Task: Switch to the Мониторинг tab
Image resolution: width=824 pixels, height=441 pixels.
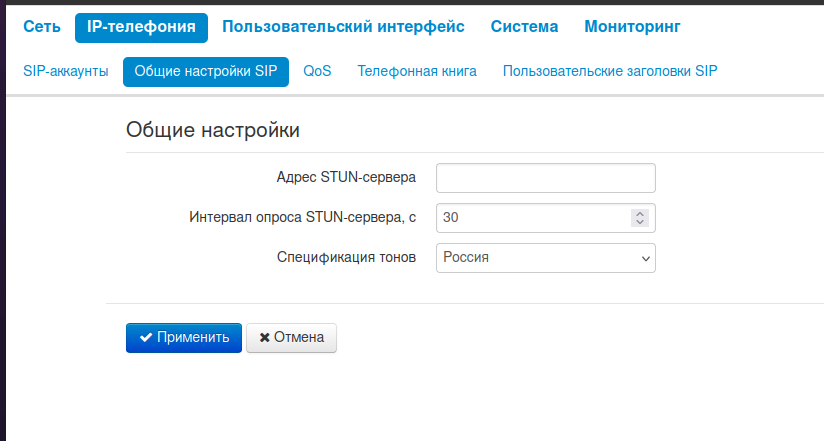Action: tap(632, 27)
